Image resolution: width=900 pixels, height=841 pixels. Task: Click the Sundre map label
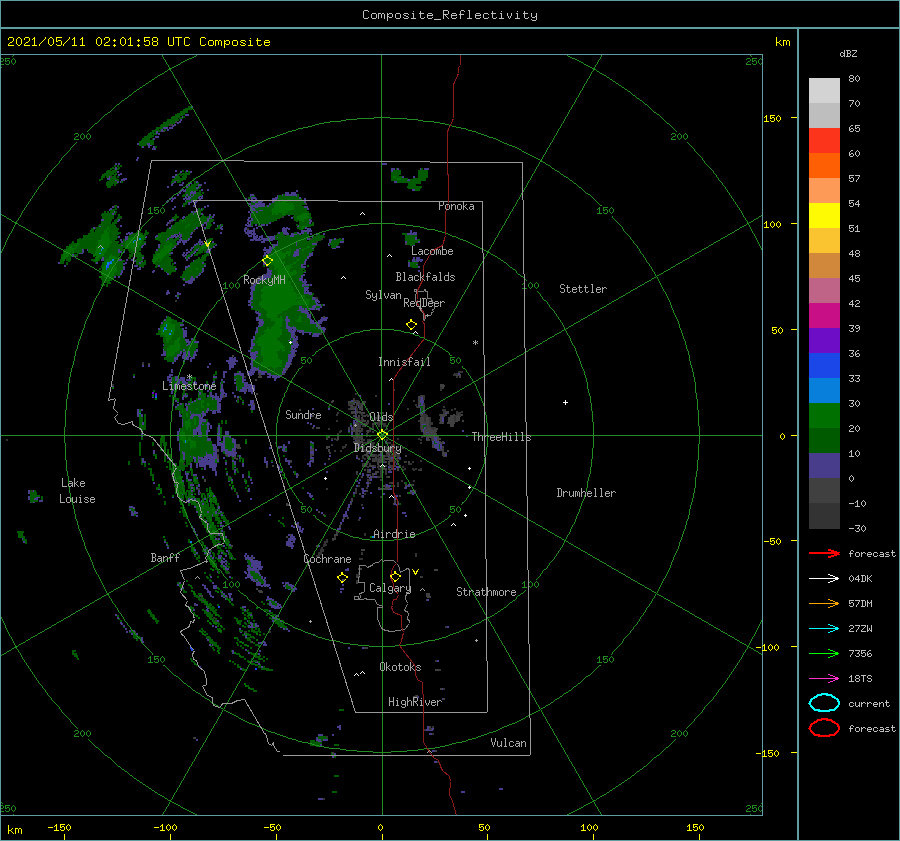point(303,414)
